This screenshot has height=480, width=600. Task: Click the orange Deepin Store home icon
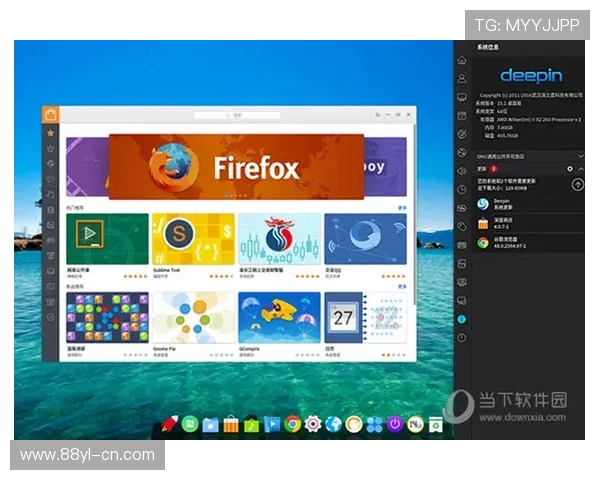(51, 114)
